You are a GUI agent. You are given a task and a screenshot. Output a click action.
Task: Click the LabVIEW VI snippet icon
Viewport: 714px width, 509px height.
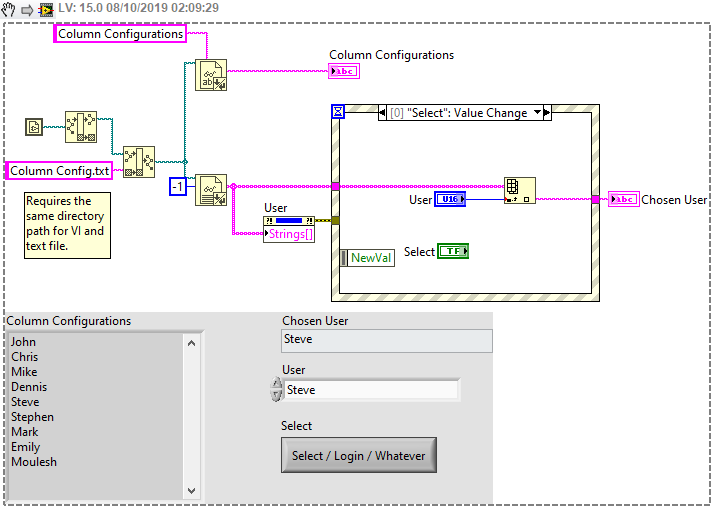[46, 10]
